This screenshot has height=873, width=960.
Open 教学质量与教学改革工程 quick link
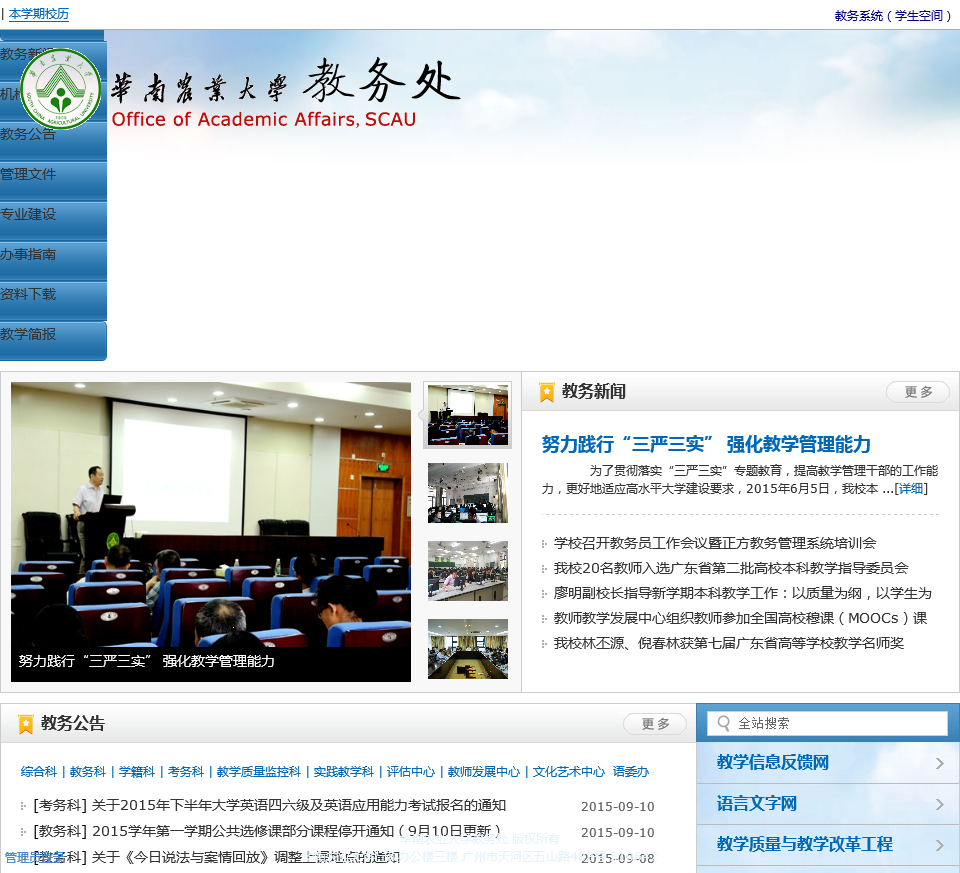click(804, 845)
